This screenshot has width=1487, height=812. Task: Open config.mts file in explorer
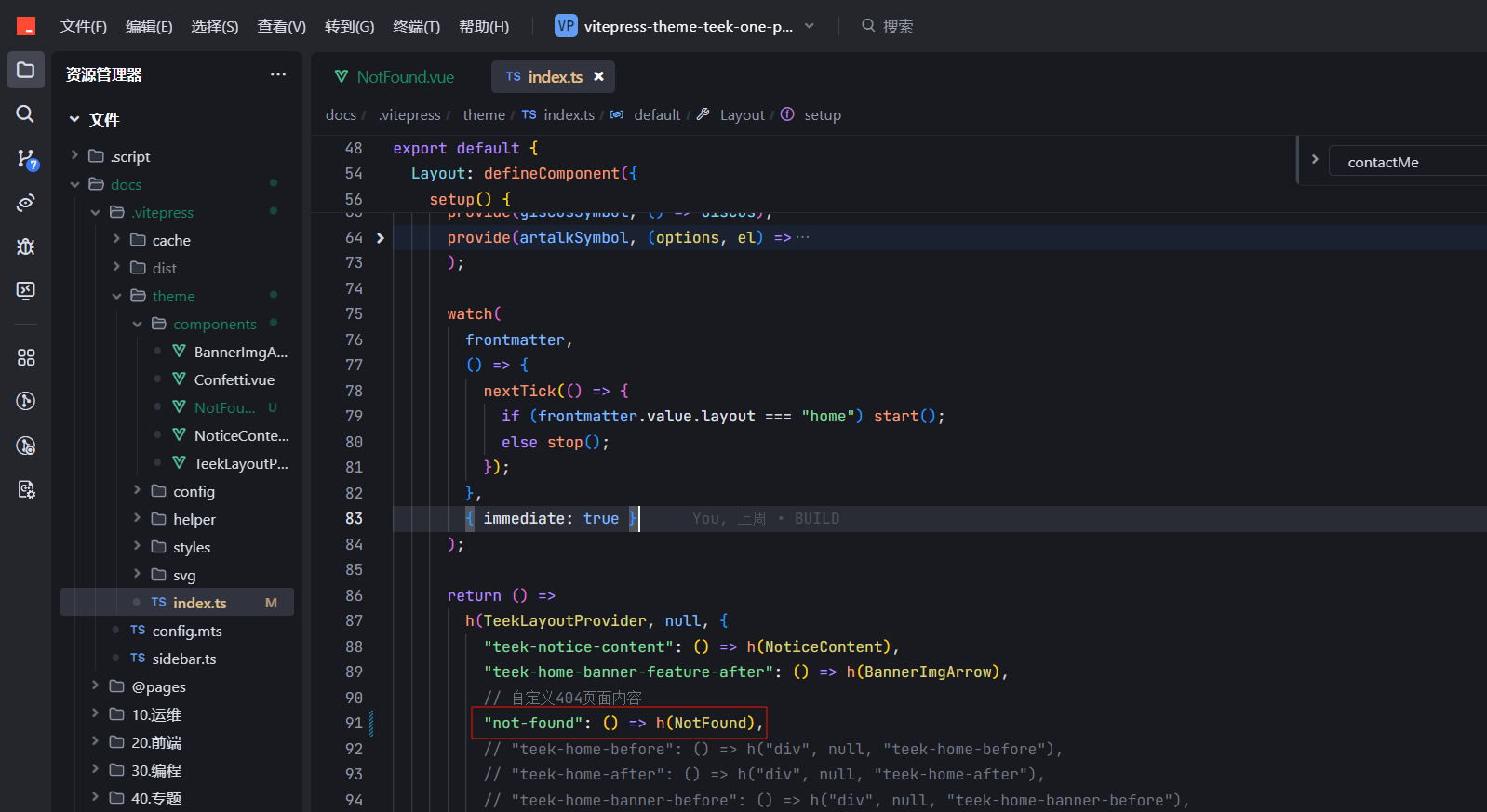coord(187,631)
